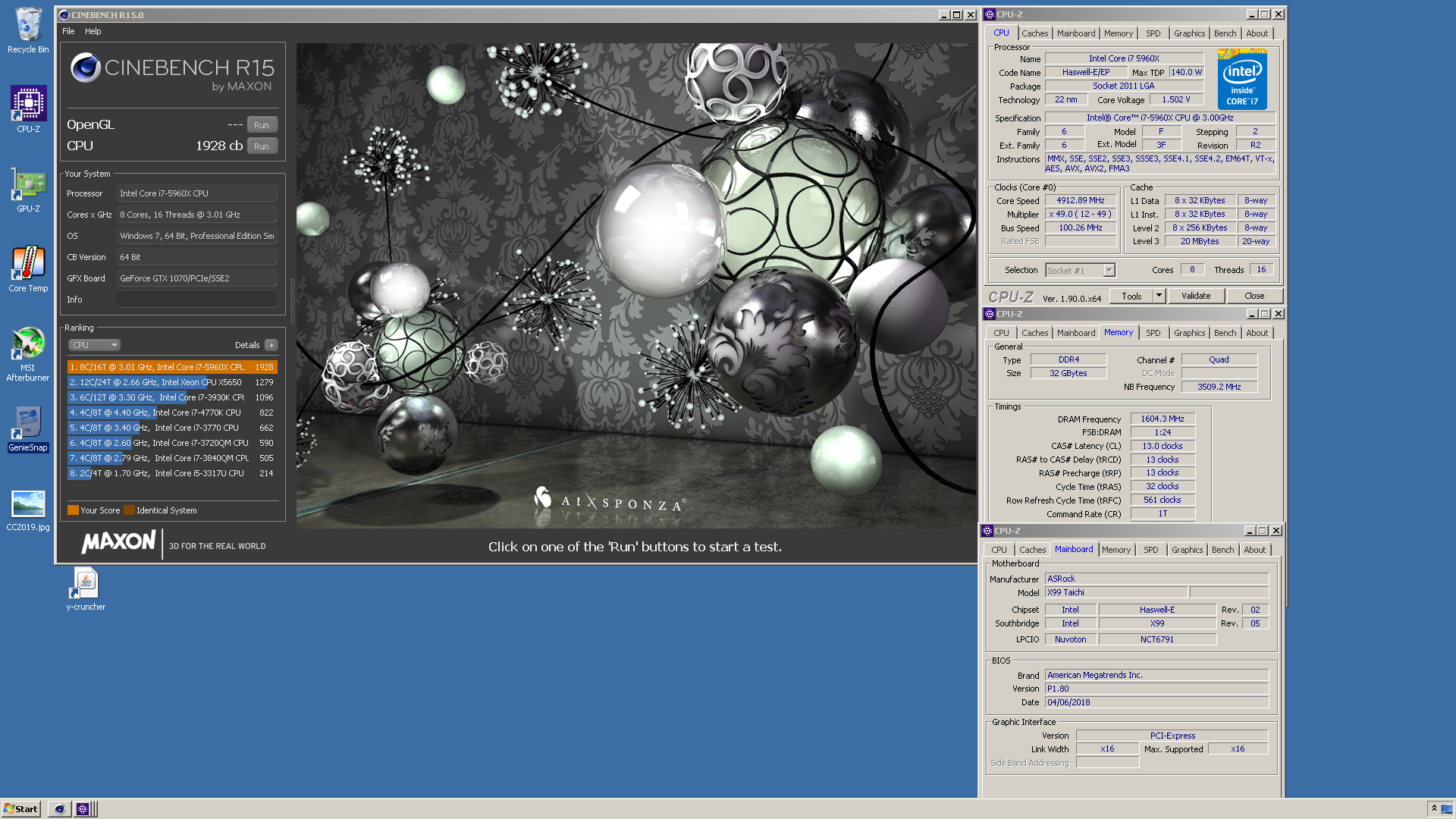Open the CPU-Z desktop shortcut

click(28, 109)
